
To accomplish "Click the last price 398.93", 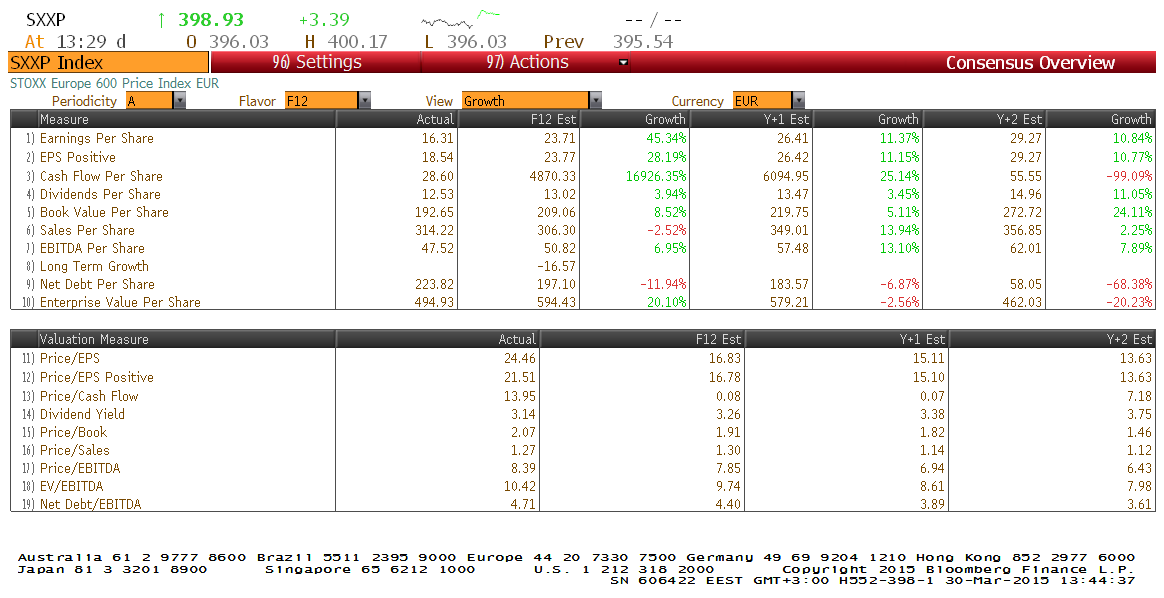I will click(x=210, y=20).
